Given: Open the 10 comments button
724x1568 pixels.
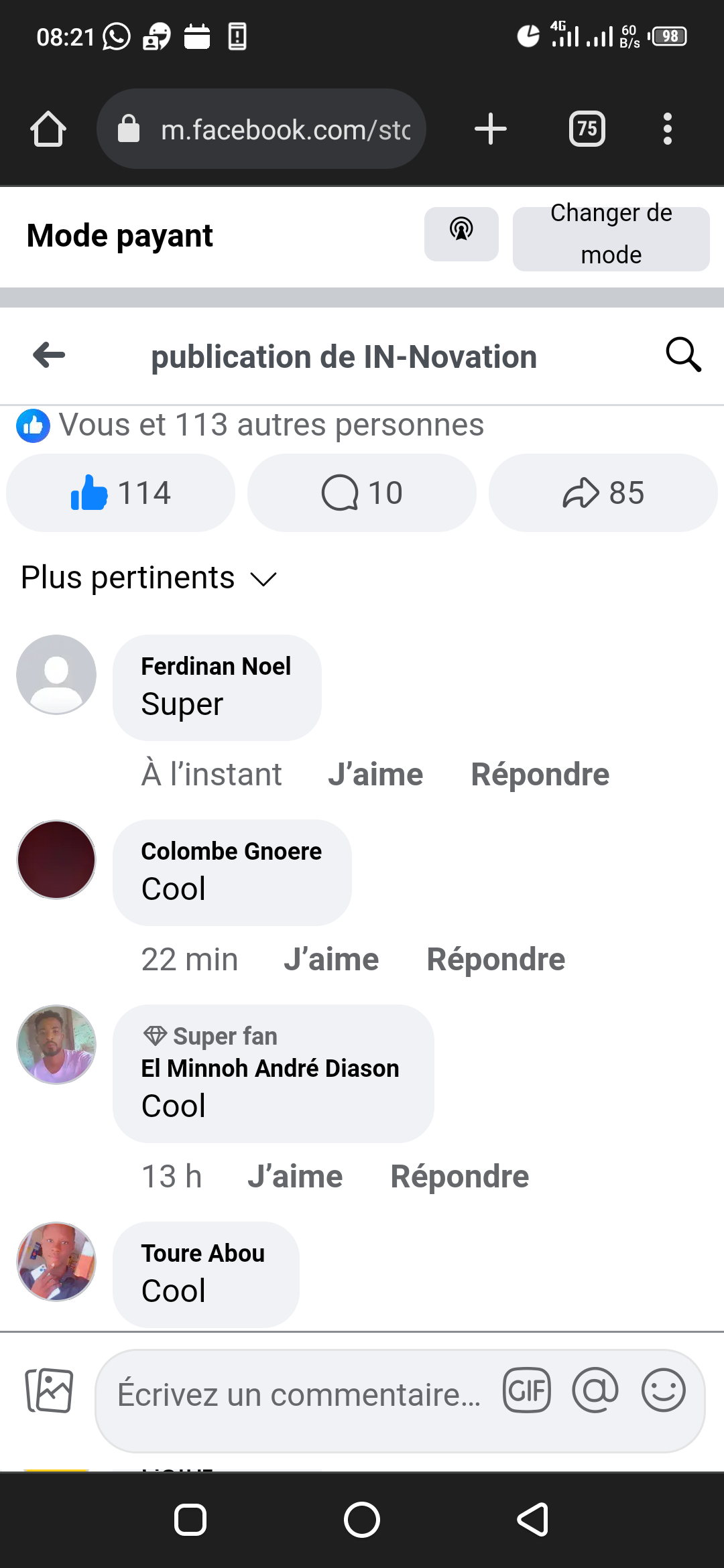Looking at the screenshot, I should (x=362, y=493).
